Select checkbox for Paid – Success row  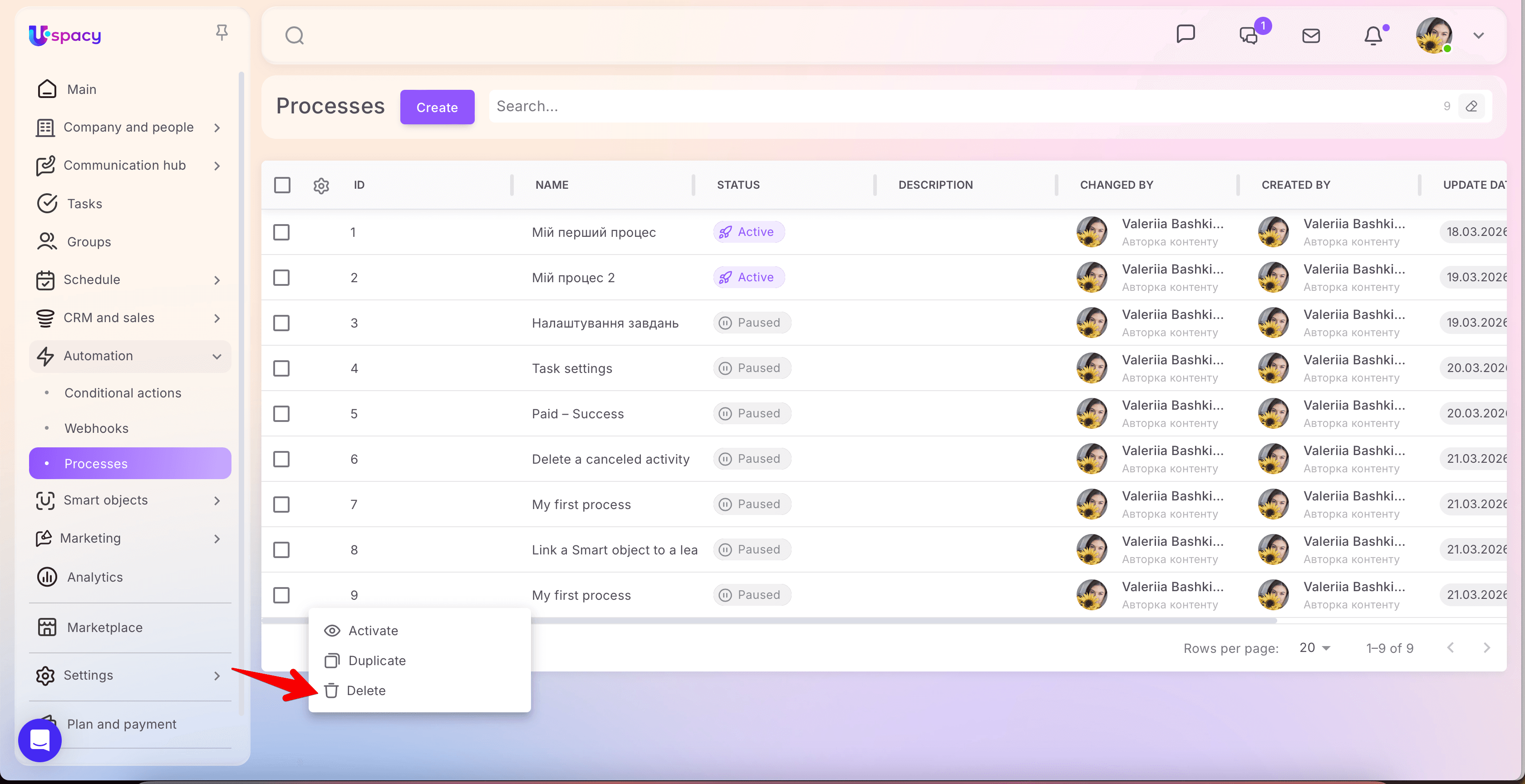[x=281, y=414]
